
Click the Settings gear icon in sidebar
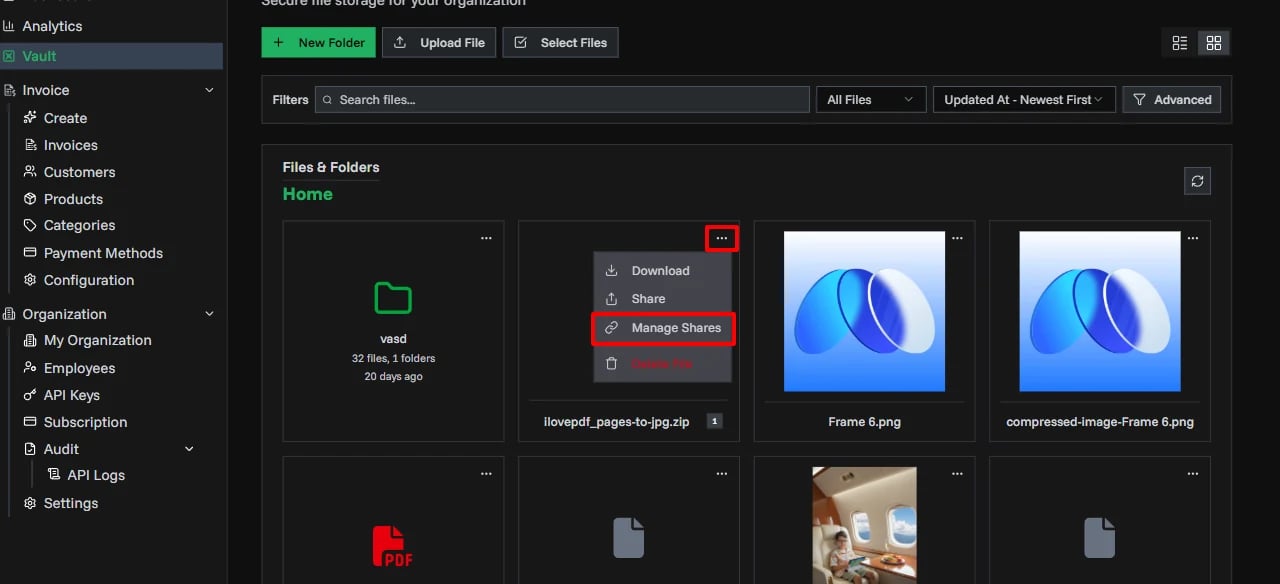(31, 503)
